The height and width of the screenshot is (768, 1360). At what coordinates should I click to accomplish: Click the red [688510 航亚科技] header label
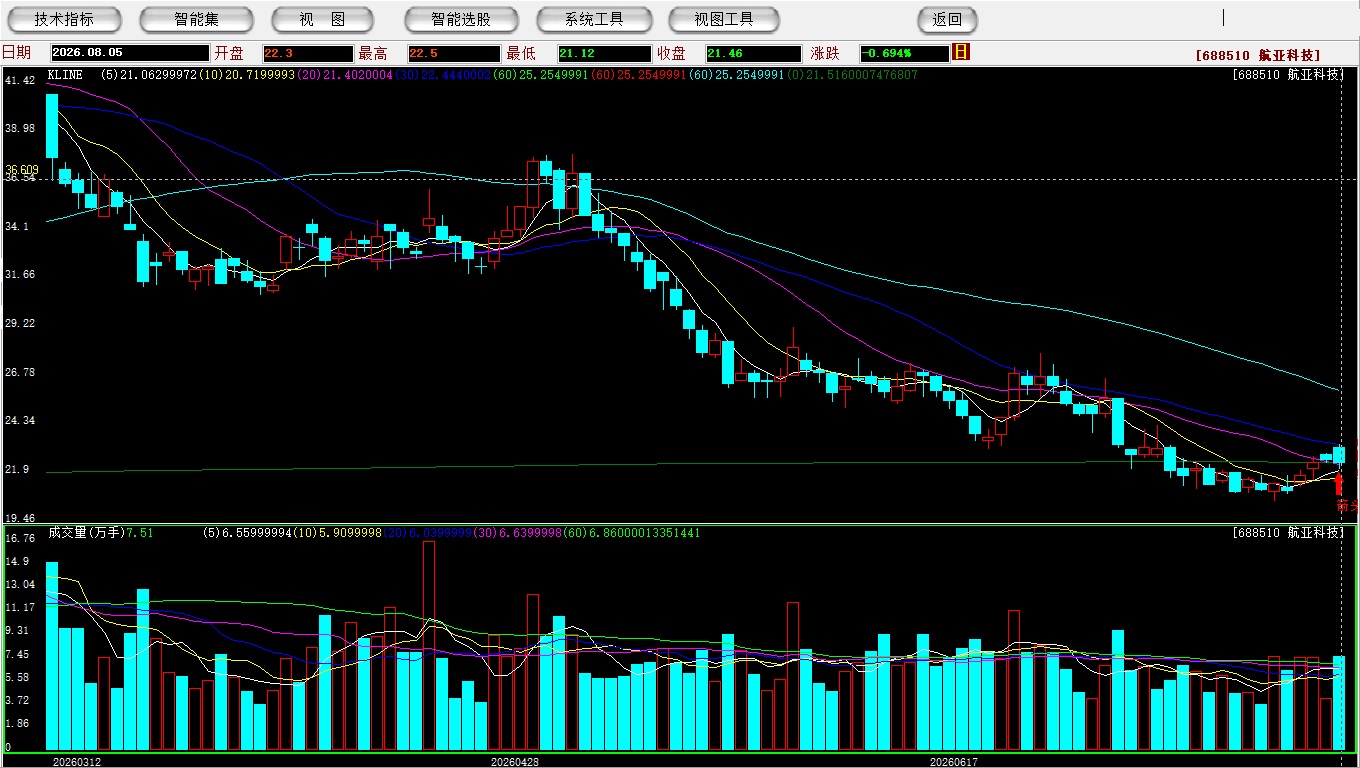pyautogui.click(x=1258, y=55)
